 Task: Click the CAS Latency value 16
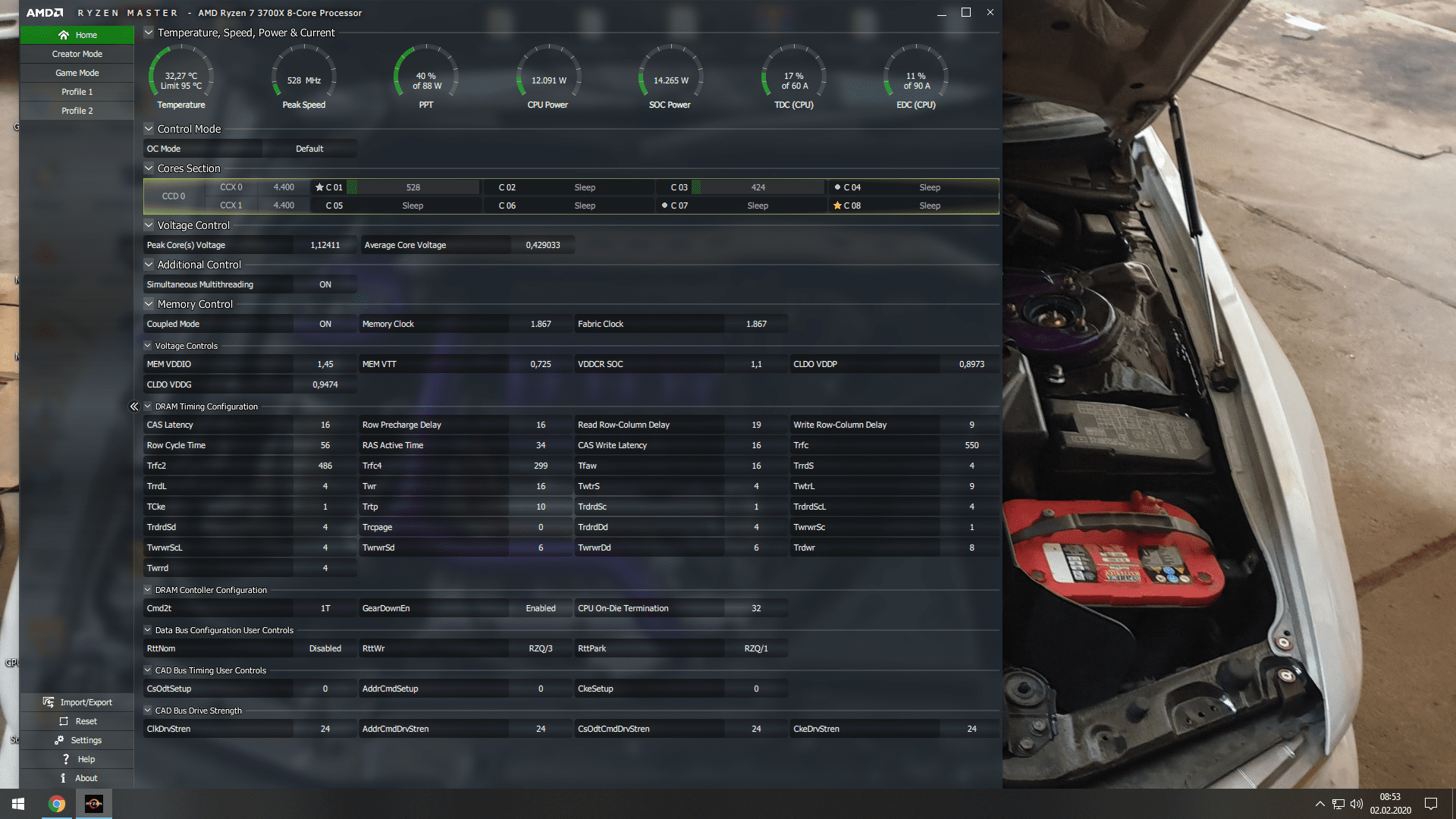pos(325,425)
